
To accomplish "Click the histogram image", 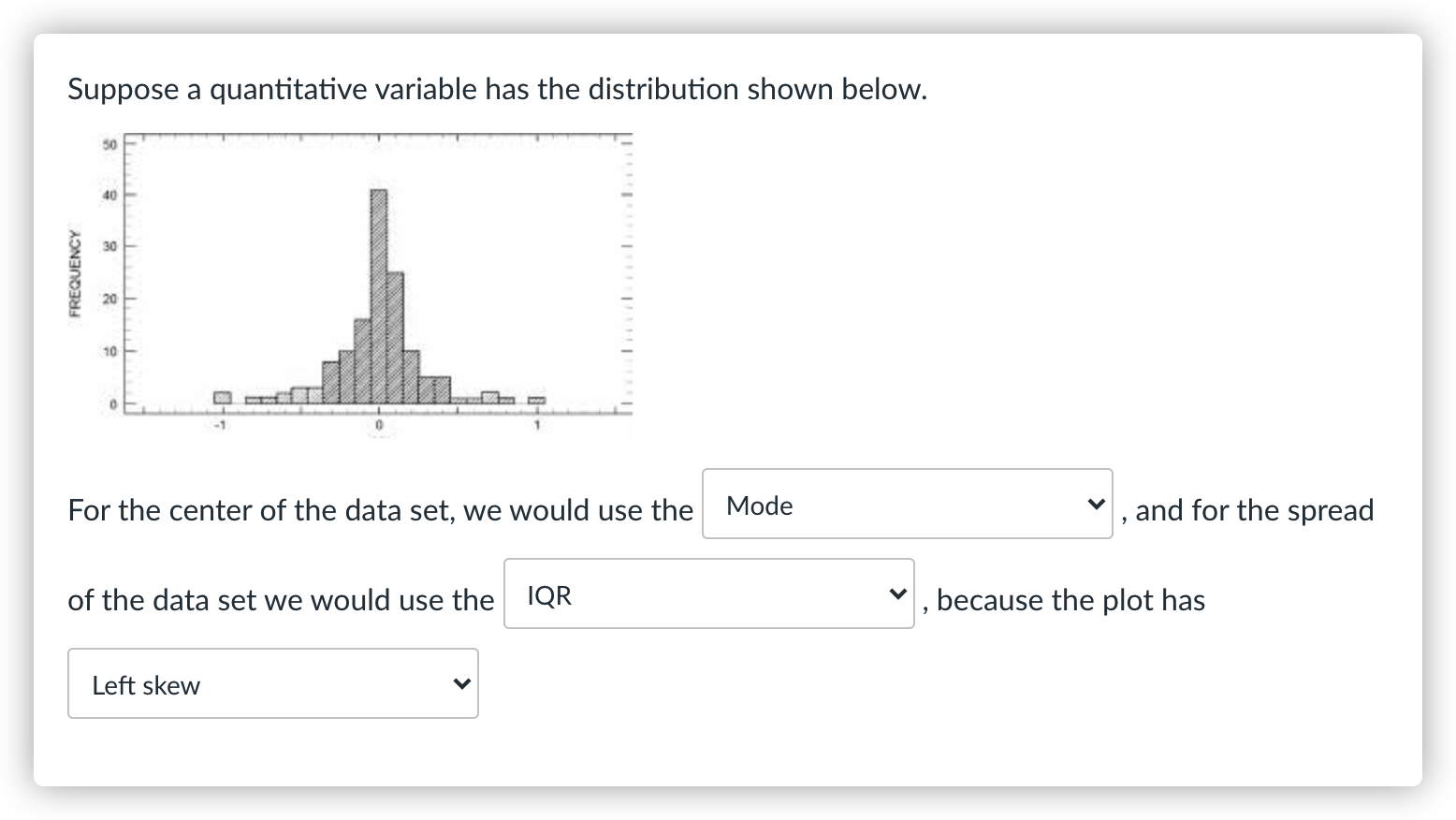I will click(351, 281).
